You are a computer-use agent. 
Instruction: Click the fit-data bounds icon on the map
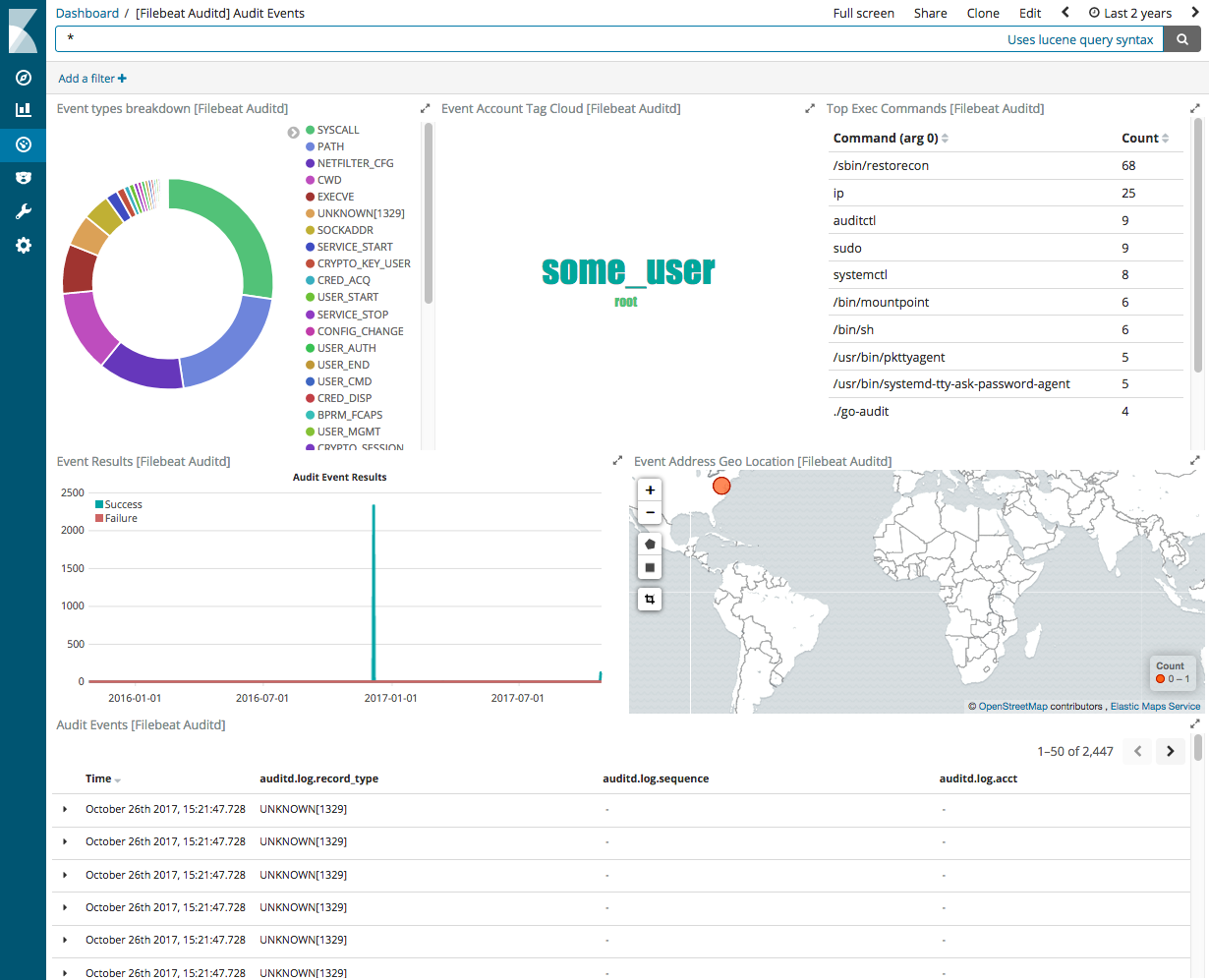[x=649, y=599]
